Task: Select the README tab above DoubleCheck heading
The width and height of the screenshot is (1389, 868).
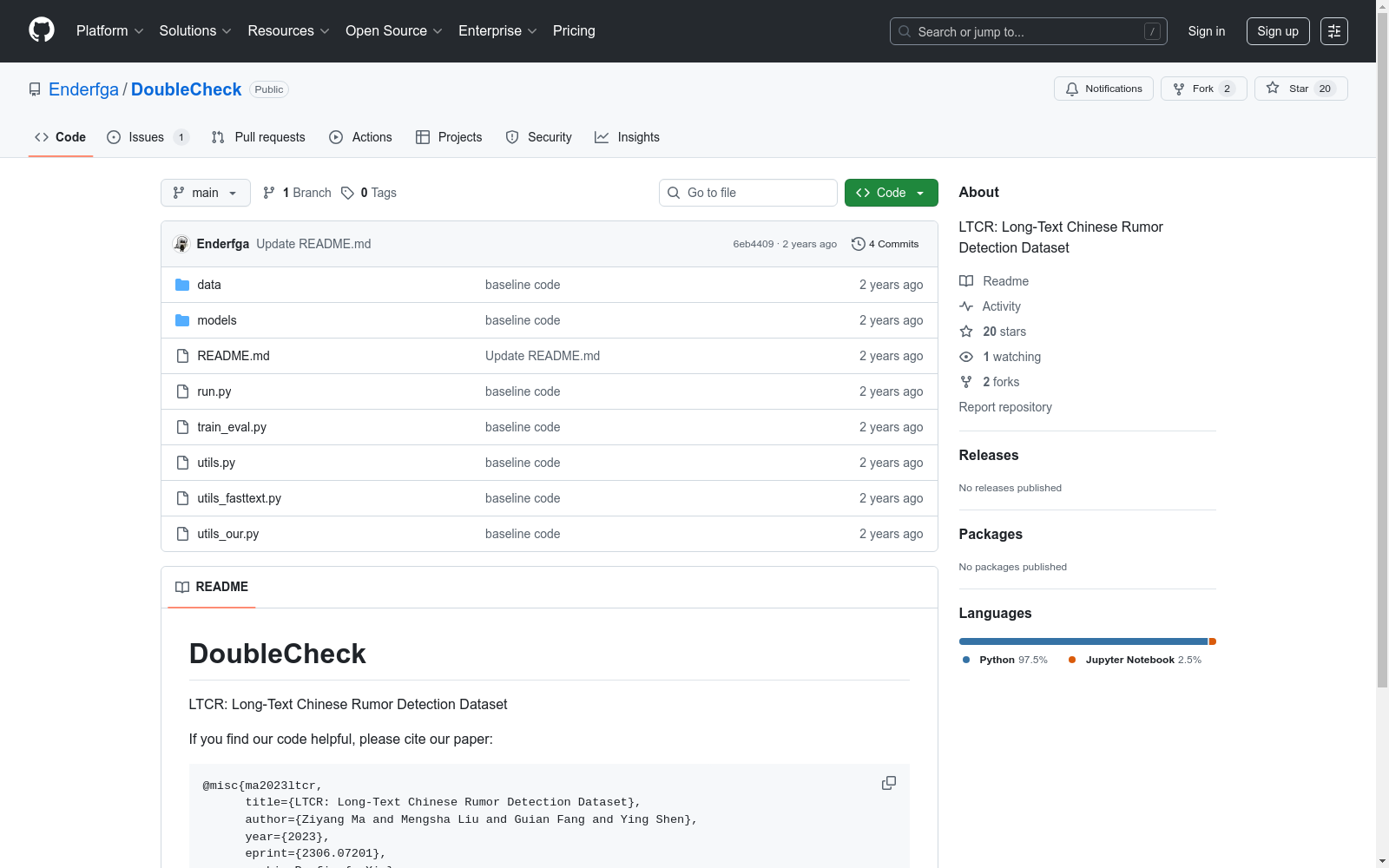Action: [x=212, y=587]
